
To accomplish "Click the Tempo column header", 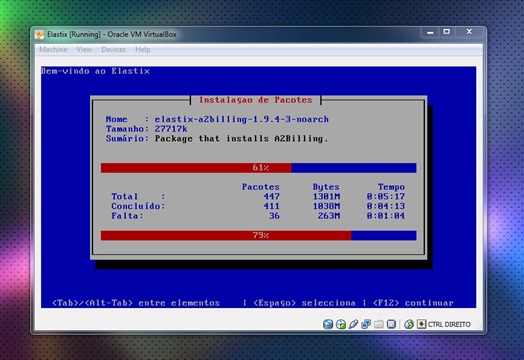I will (391, 187).
